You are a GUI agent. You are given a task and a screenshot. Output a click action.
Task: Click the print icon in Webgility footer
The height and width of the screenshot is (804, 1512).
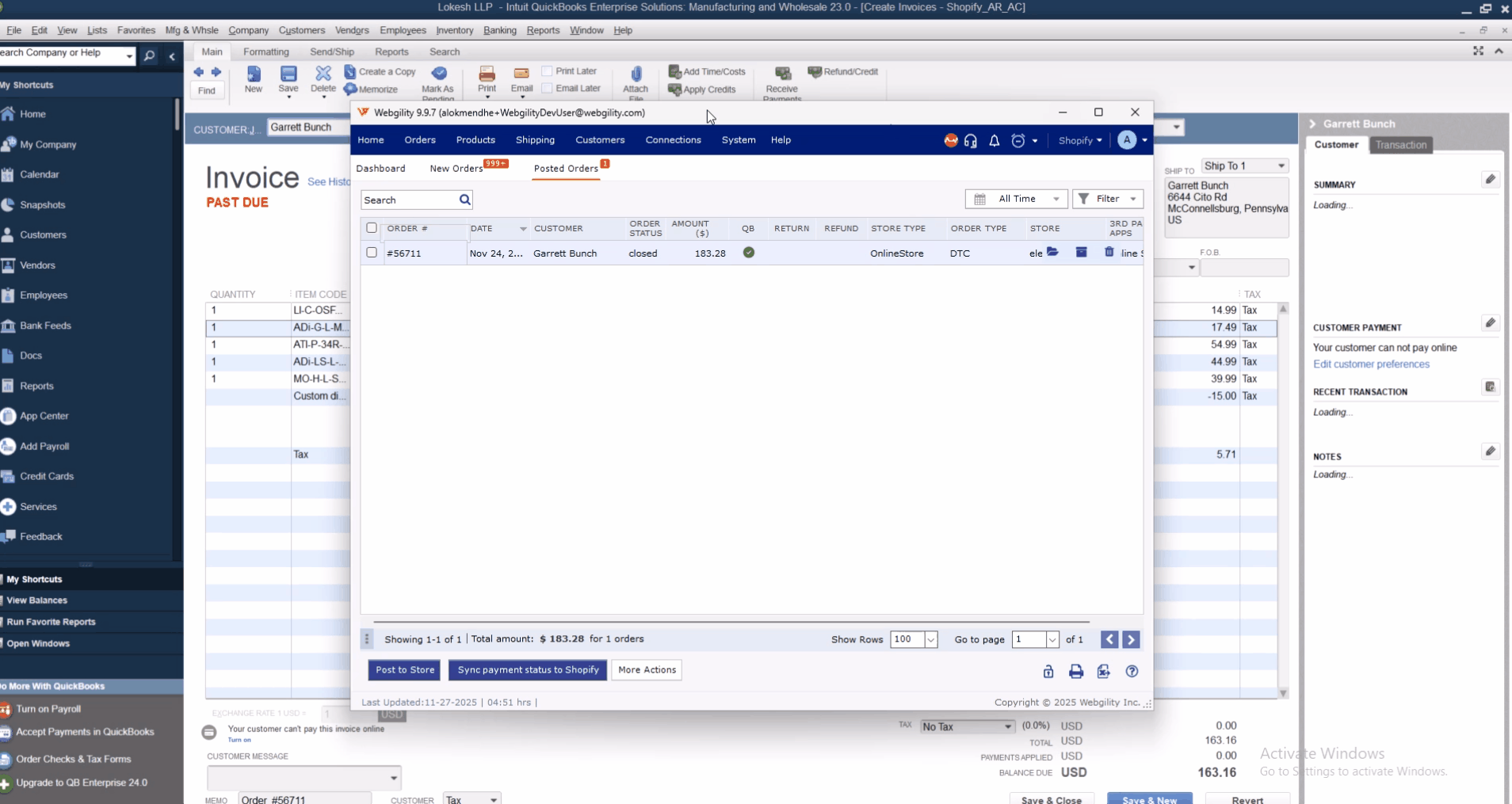pos(1075,672)
